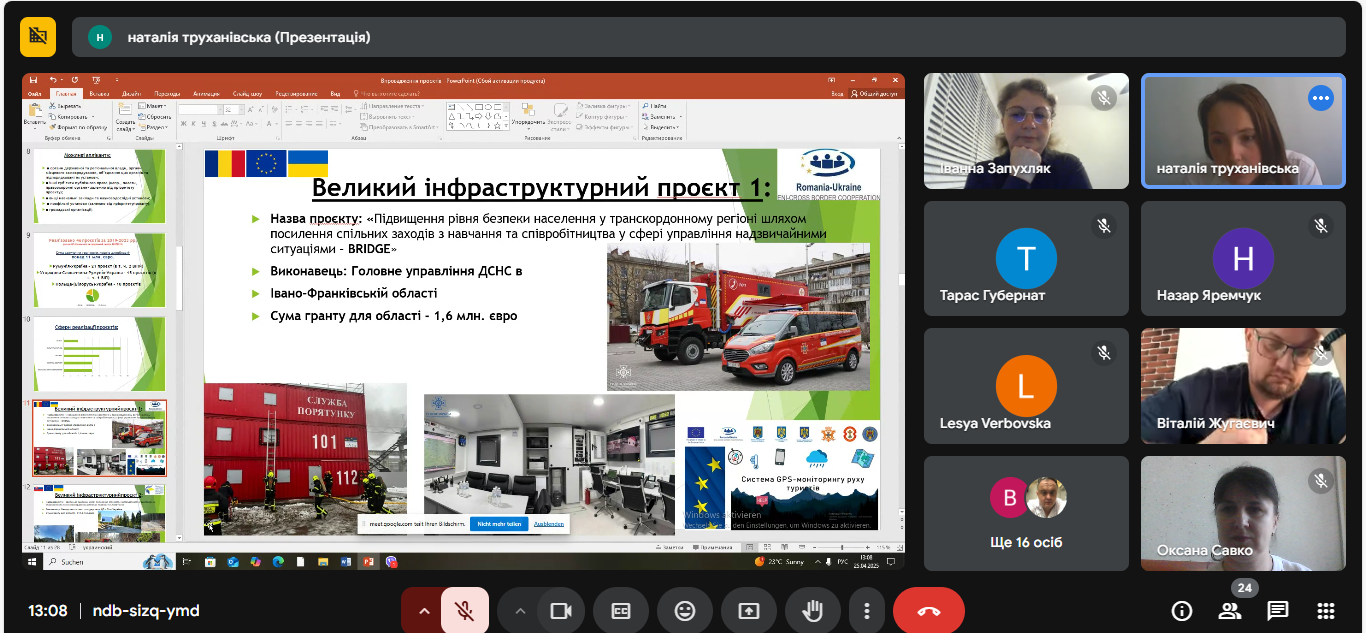Switch to PowerPoint Слайд-шоу tab
The height and width of the screenshot is (633, 1366).
pyautogui.click(x=248, y=94)
